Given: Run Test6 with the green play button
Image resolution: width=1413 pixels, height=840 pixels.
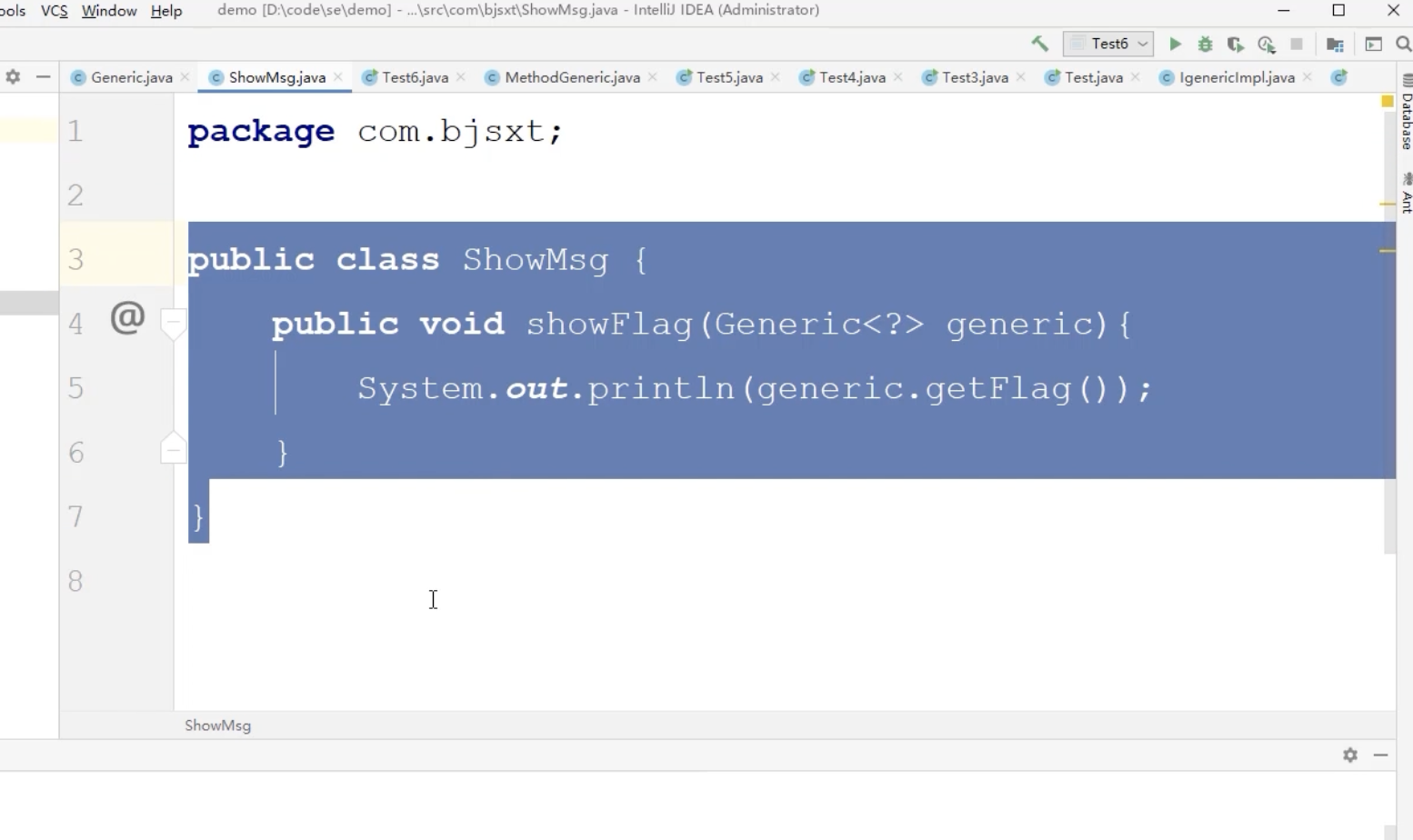Looking at the screenshot, I should (x=1175, y=44).
